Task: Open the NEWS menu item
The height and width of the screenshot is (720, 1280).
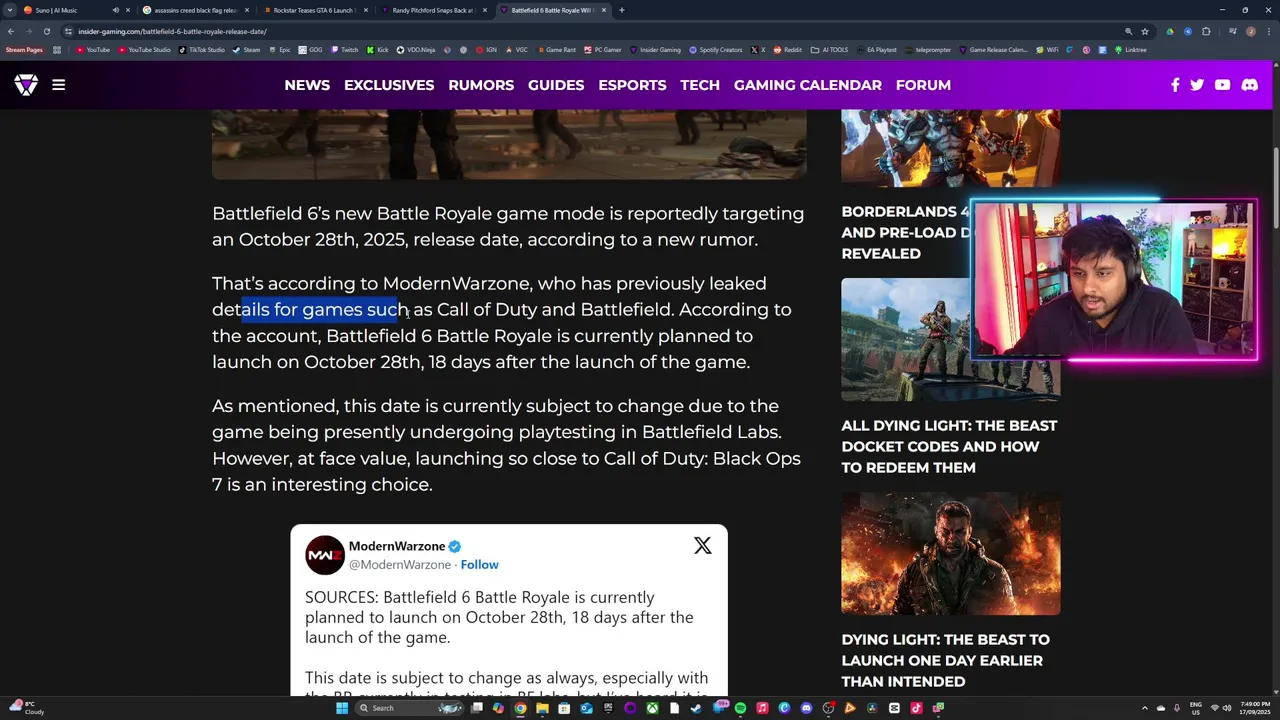Action: coord(307,85)
